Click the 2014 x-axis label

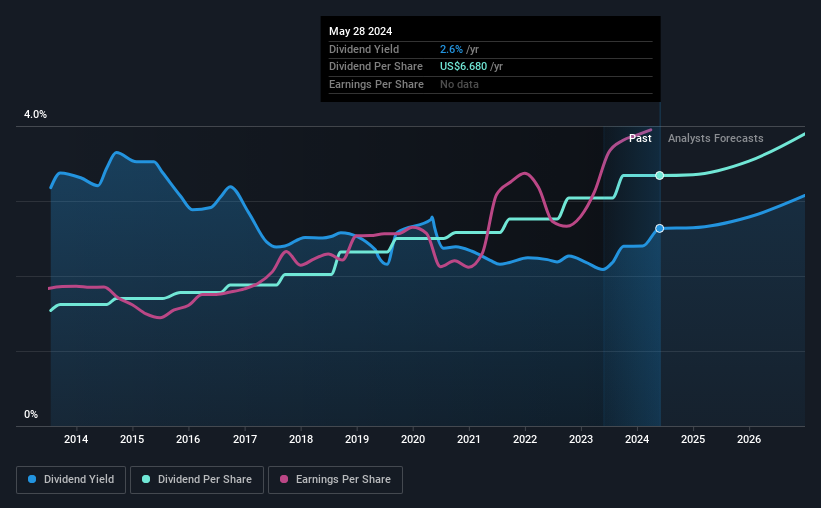pyautogui.click(x=76, y=439)
